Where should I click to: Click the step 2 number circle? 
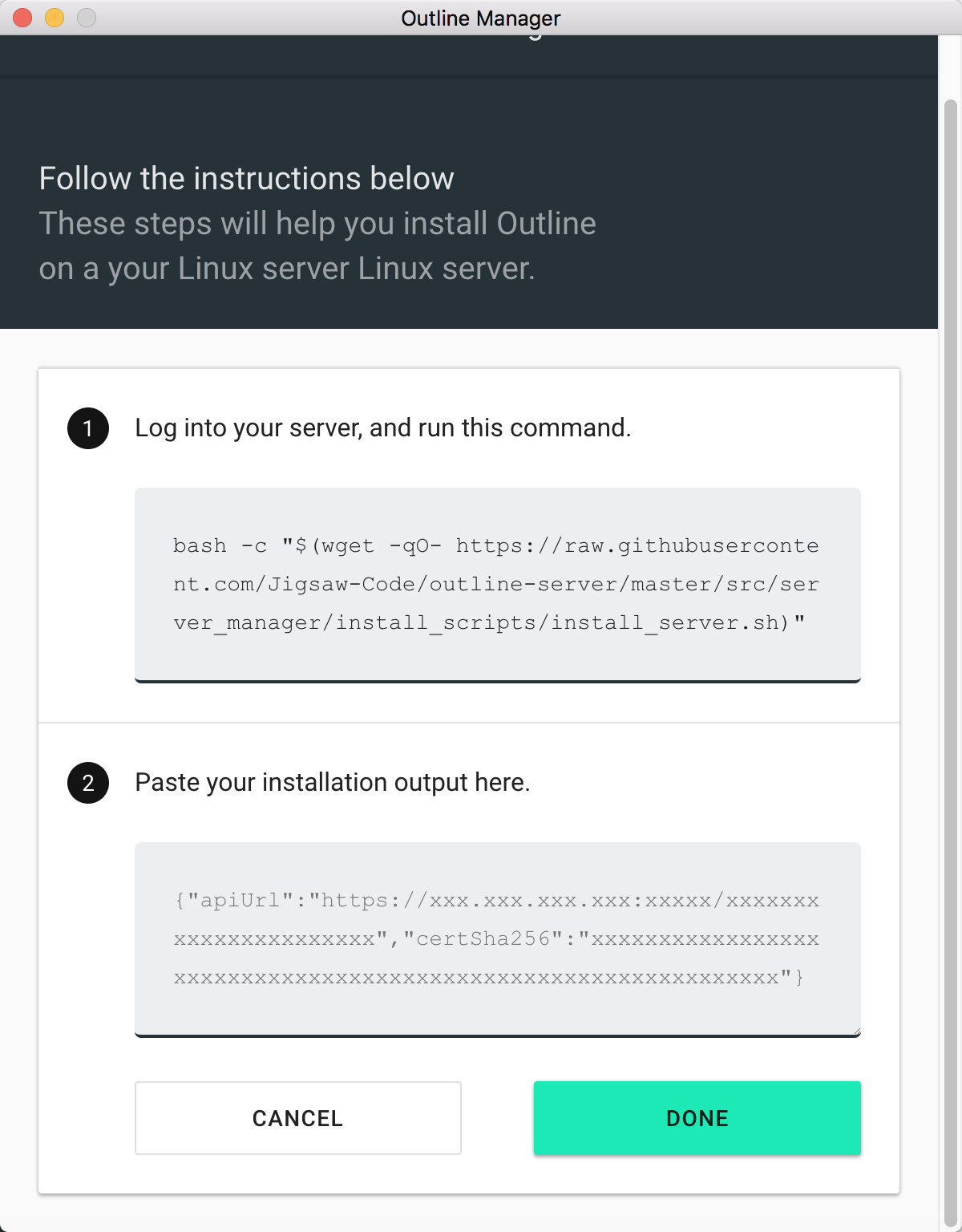coord(88,783)
